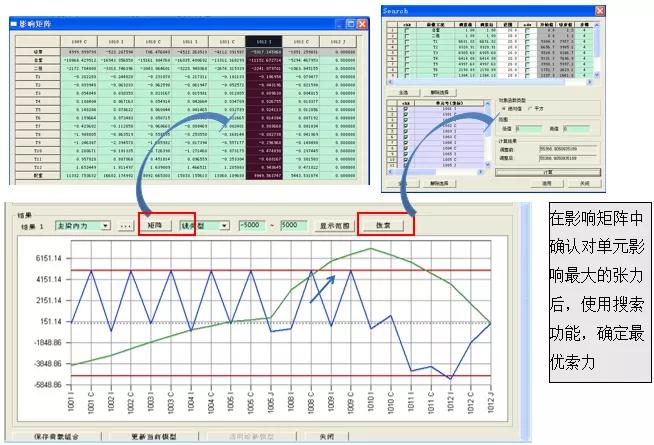Click the 调整后 result field

point(568,158)
